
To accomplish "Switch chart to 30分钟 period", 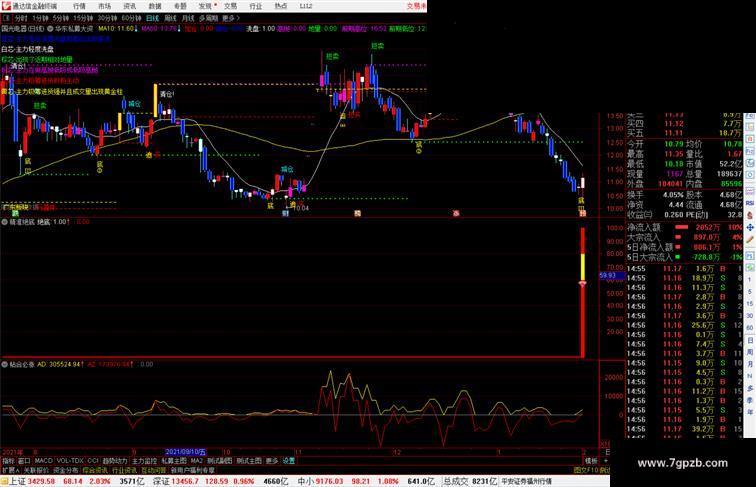I will [107, 18].
